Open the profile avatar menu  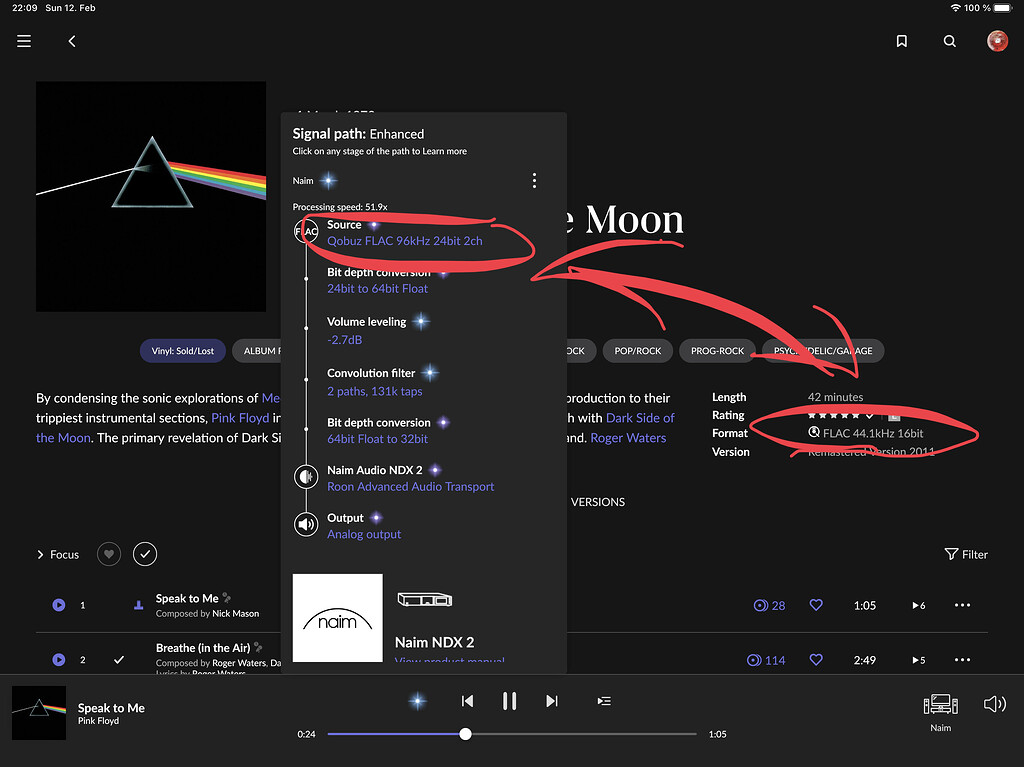(997, 41)
